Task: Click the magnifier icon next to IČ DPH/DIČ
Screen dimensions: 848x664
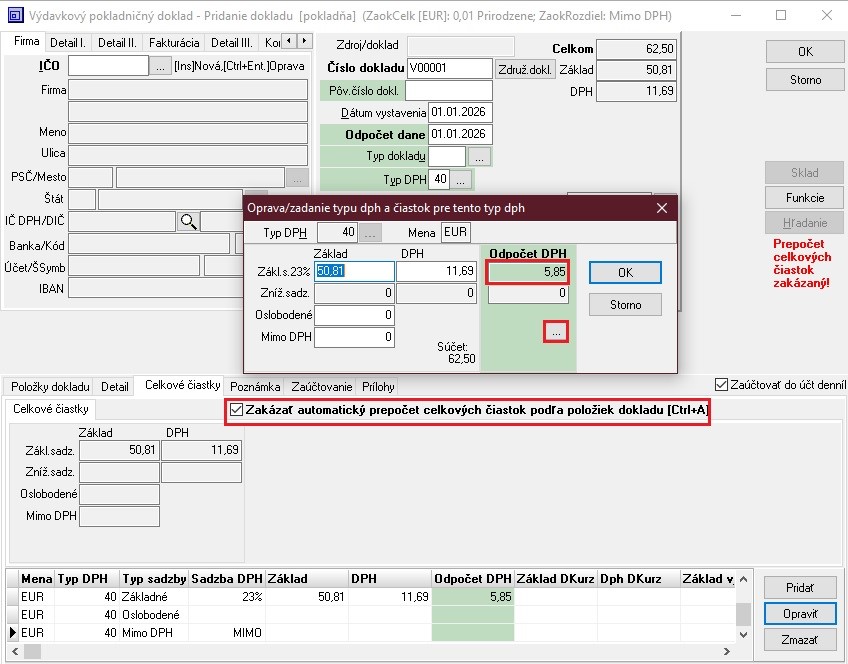Action: [187, 222]
